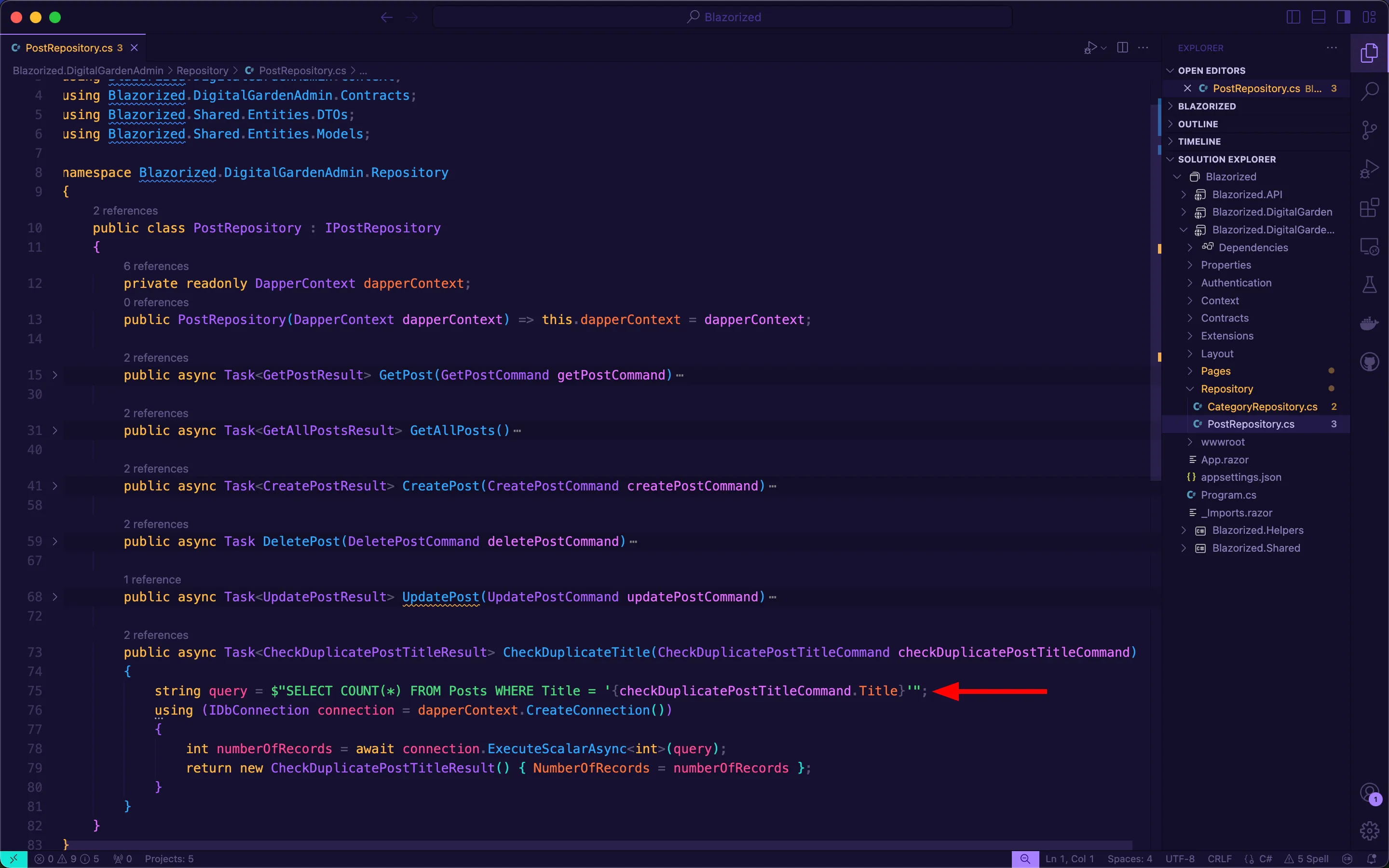Close PostRepository.cs in Open Editors

pos(1187,88)
